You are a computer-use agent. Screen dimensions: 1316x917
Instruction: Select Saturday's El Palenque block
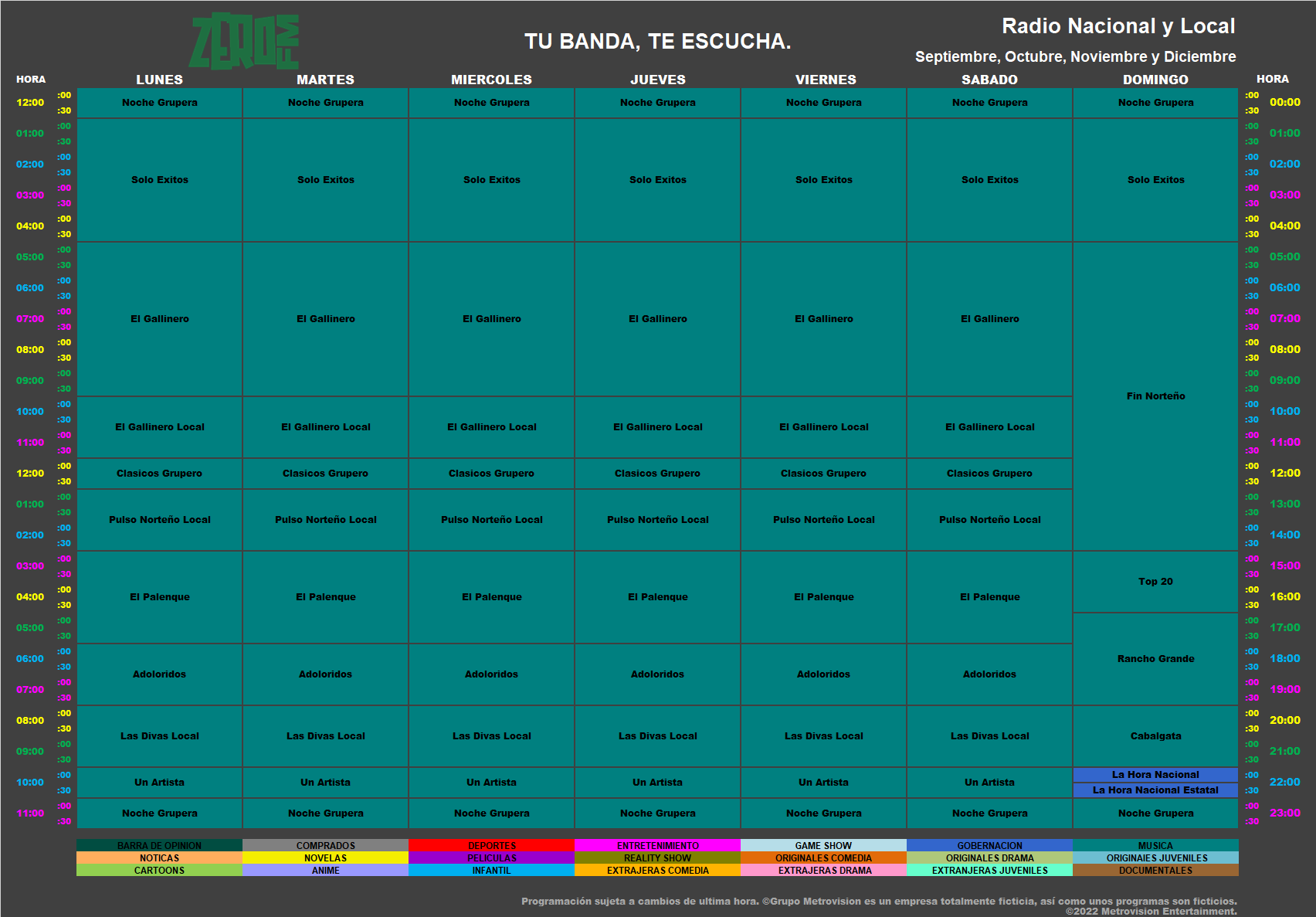[x=990, y=597]
